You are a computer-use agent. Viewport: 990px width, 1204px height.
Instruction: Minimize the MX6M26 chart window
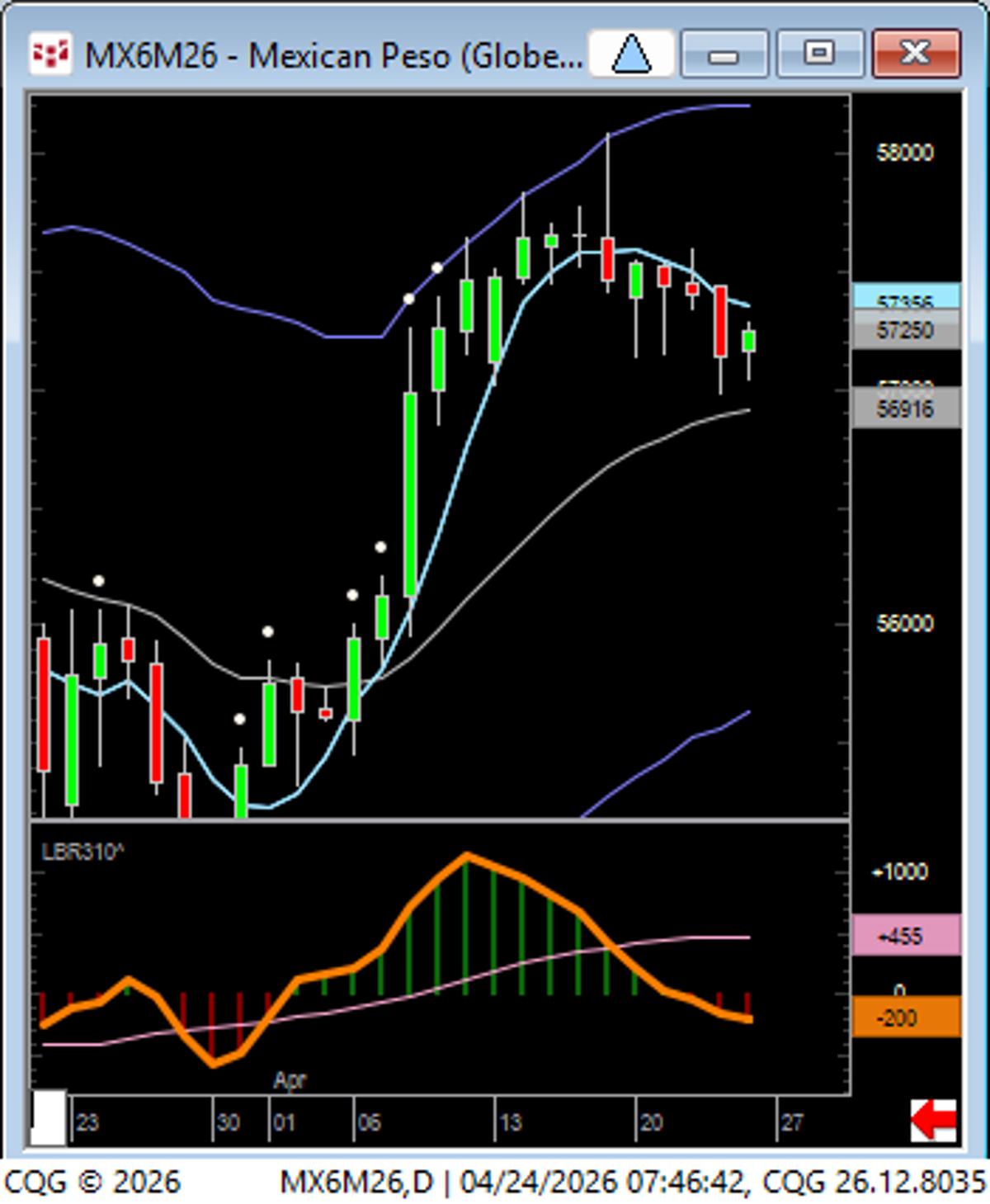724,54
